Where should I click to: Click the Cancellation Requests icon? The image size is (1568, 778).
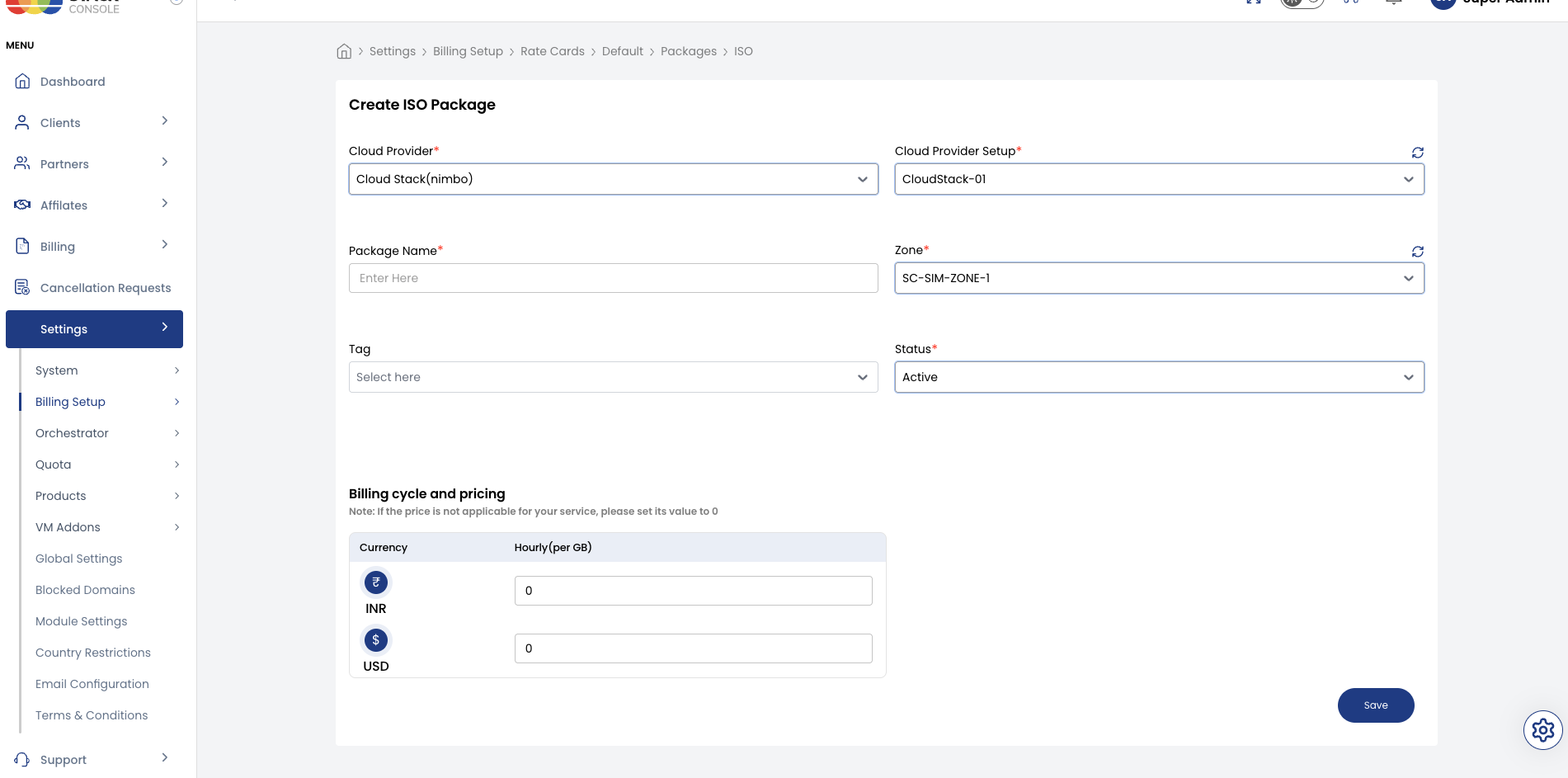(22, 287)
